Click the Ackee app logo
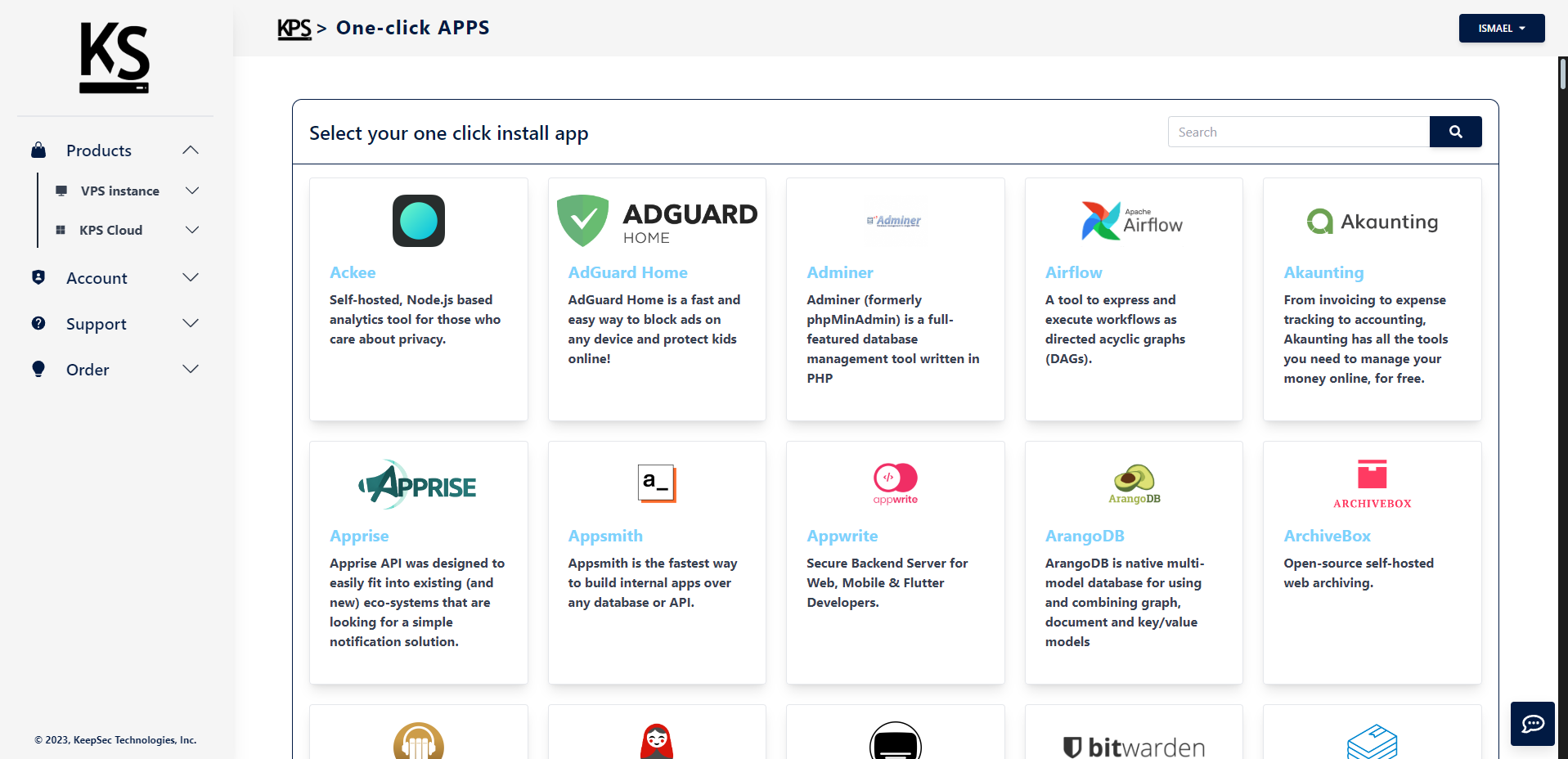 point(419,221)
